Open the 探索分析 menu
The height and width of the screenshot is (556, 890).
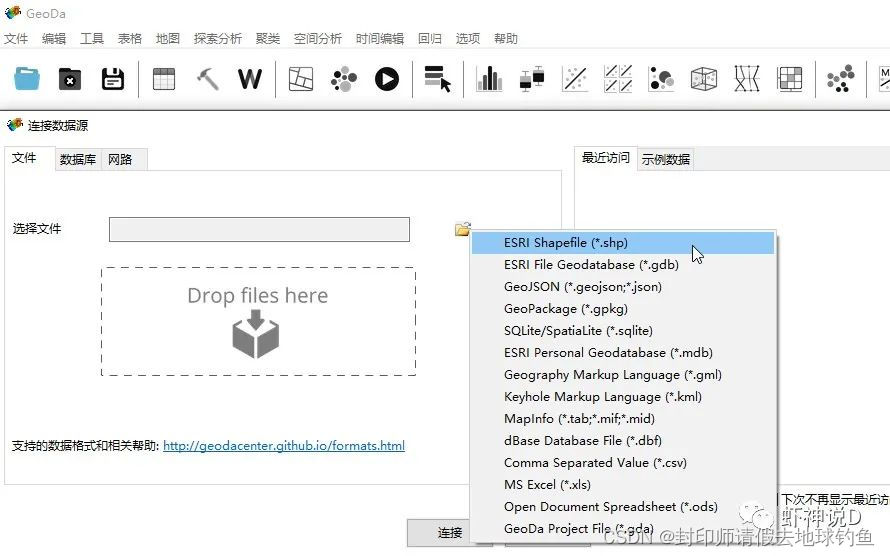[x=218, y=39]
